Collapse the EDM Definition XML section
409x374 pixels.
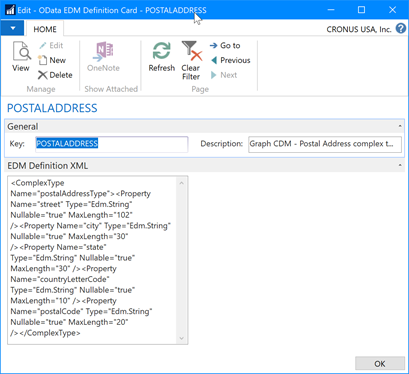click(x=400, y=165)
